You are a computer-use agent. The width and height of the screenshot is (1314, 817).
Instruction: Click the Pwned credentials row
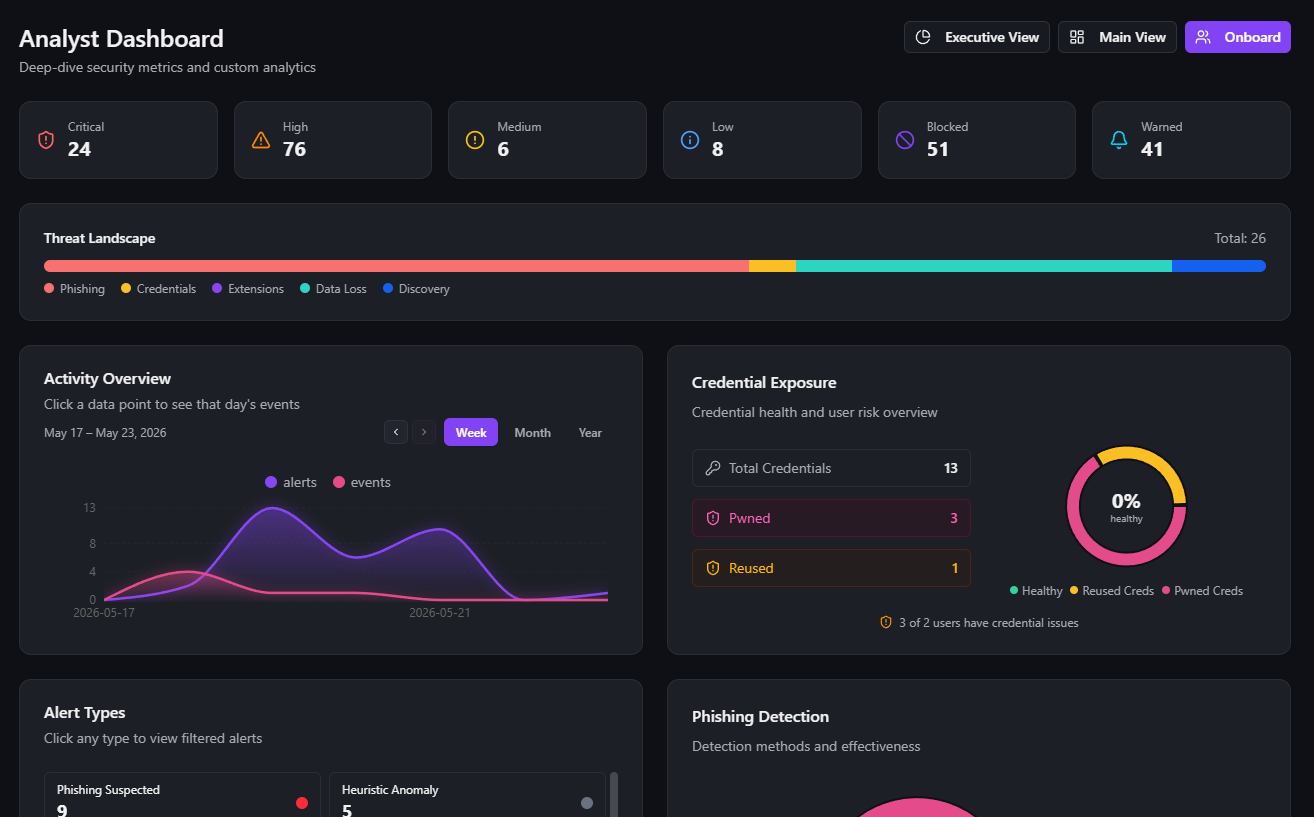(x=831, y=518)
